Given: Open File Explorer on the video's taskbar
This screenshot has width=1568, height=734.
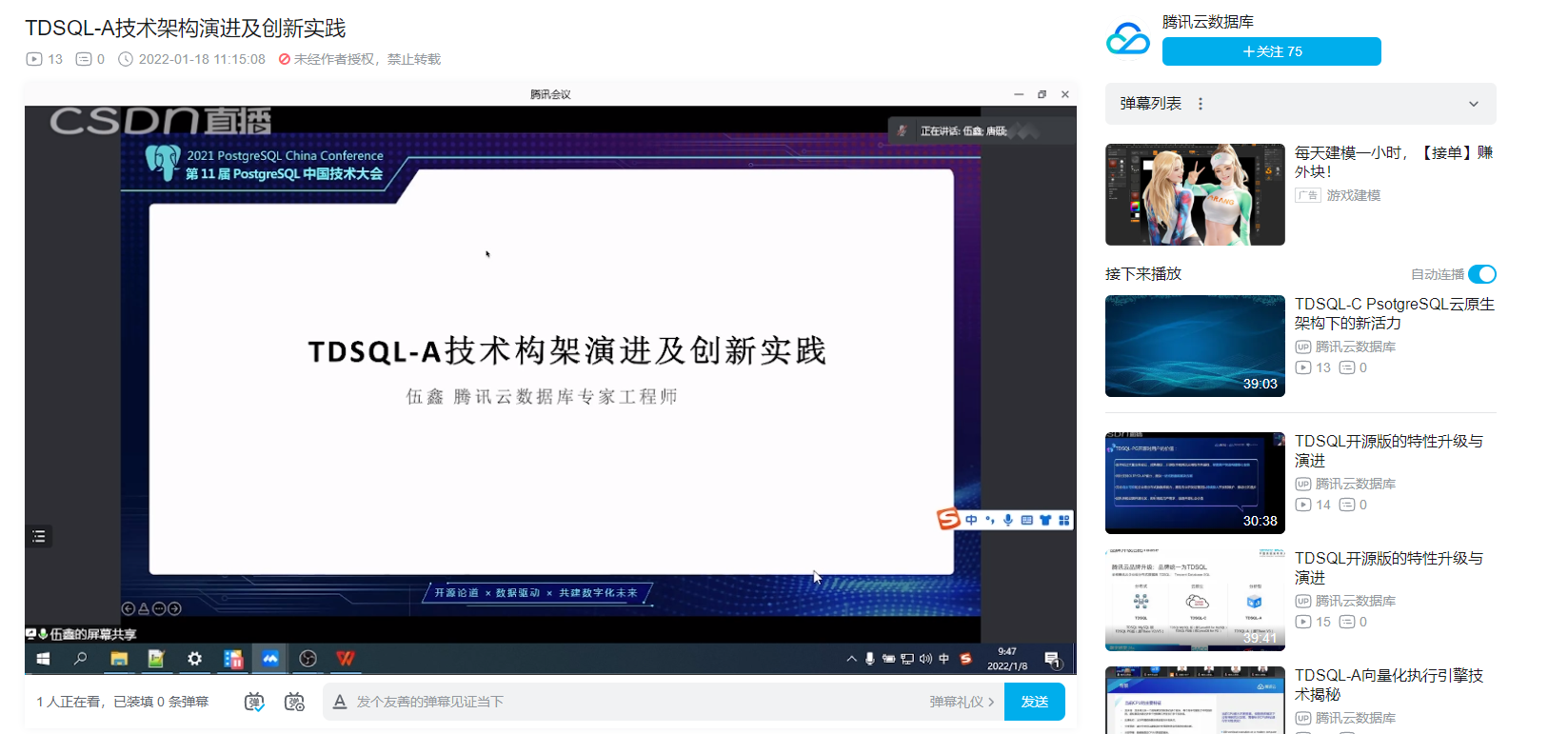Looking at the screenshot, I should (x=119, y=659).
